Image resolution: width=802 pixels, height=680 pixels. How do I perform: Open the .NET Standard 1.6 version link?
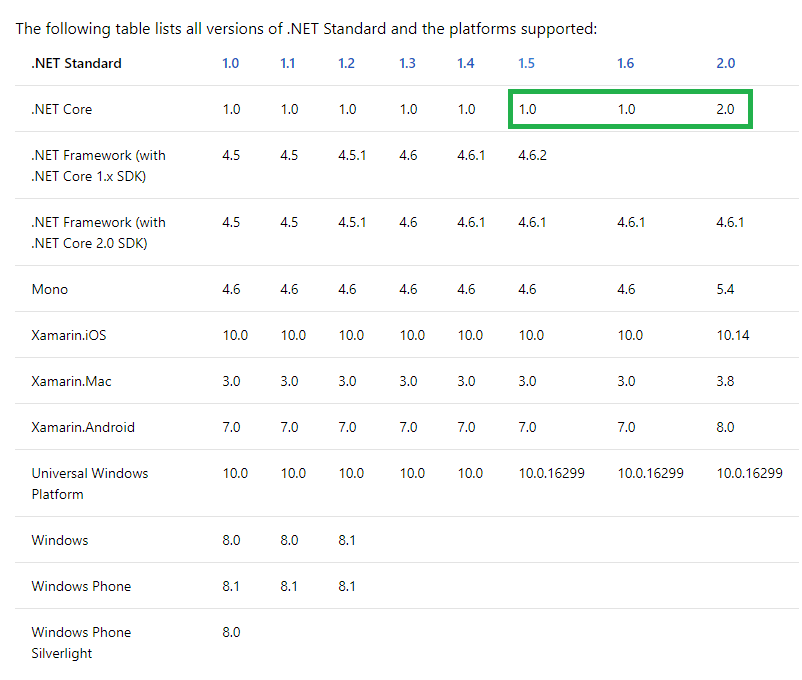(x=626, y=63)
